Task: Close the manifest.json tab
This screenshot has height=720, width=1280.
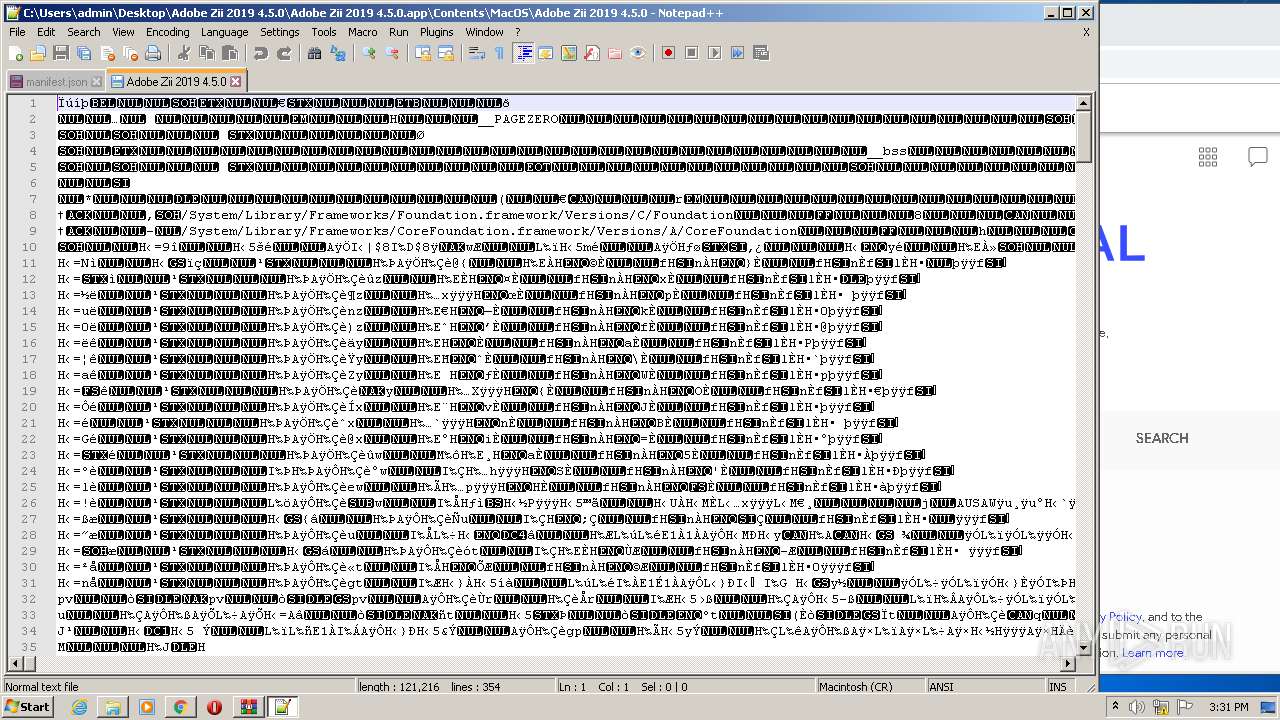Action: (x=96, y=81)
